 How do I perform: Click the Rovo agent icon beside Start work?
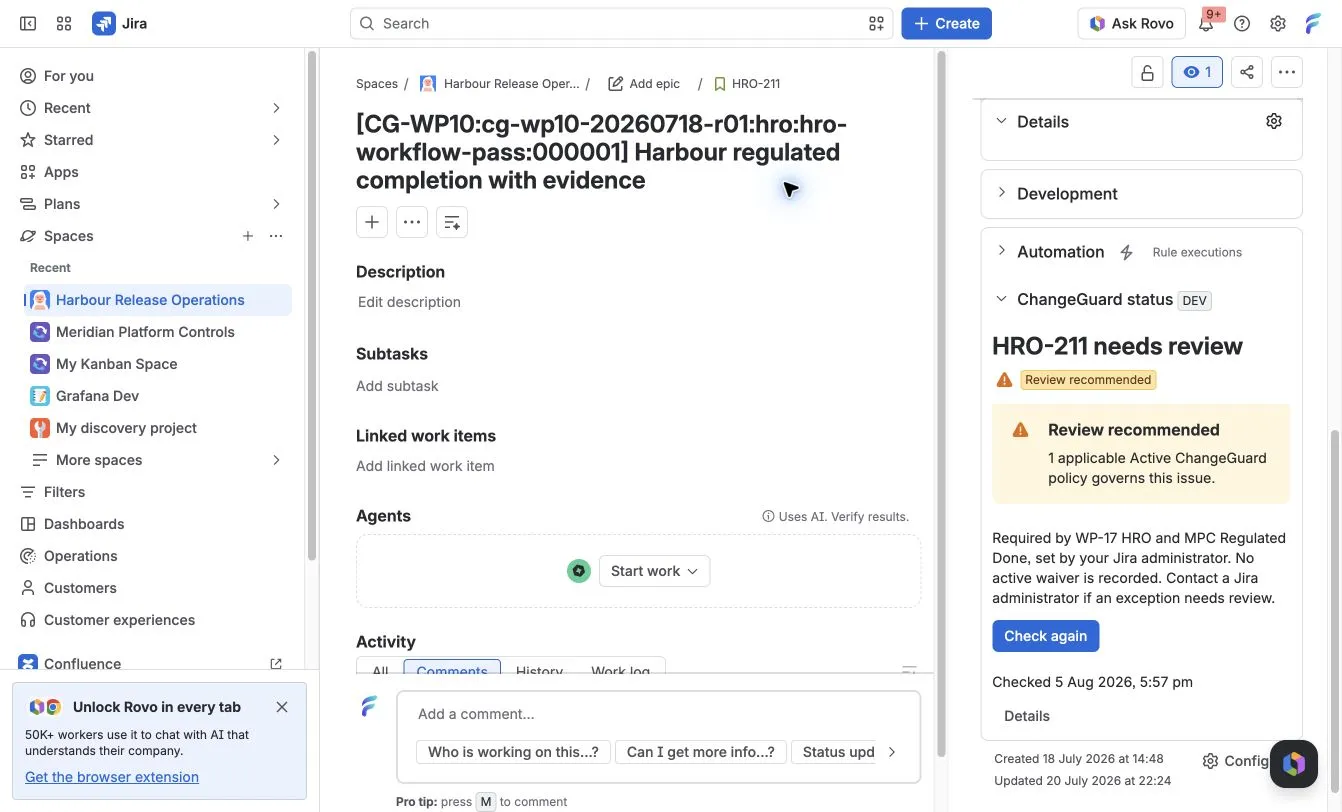(x=579, y=571)
